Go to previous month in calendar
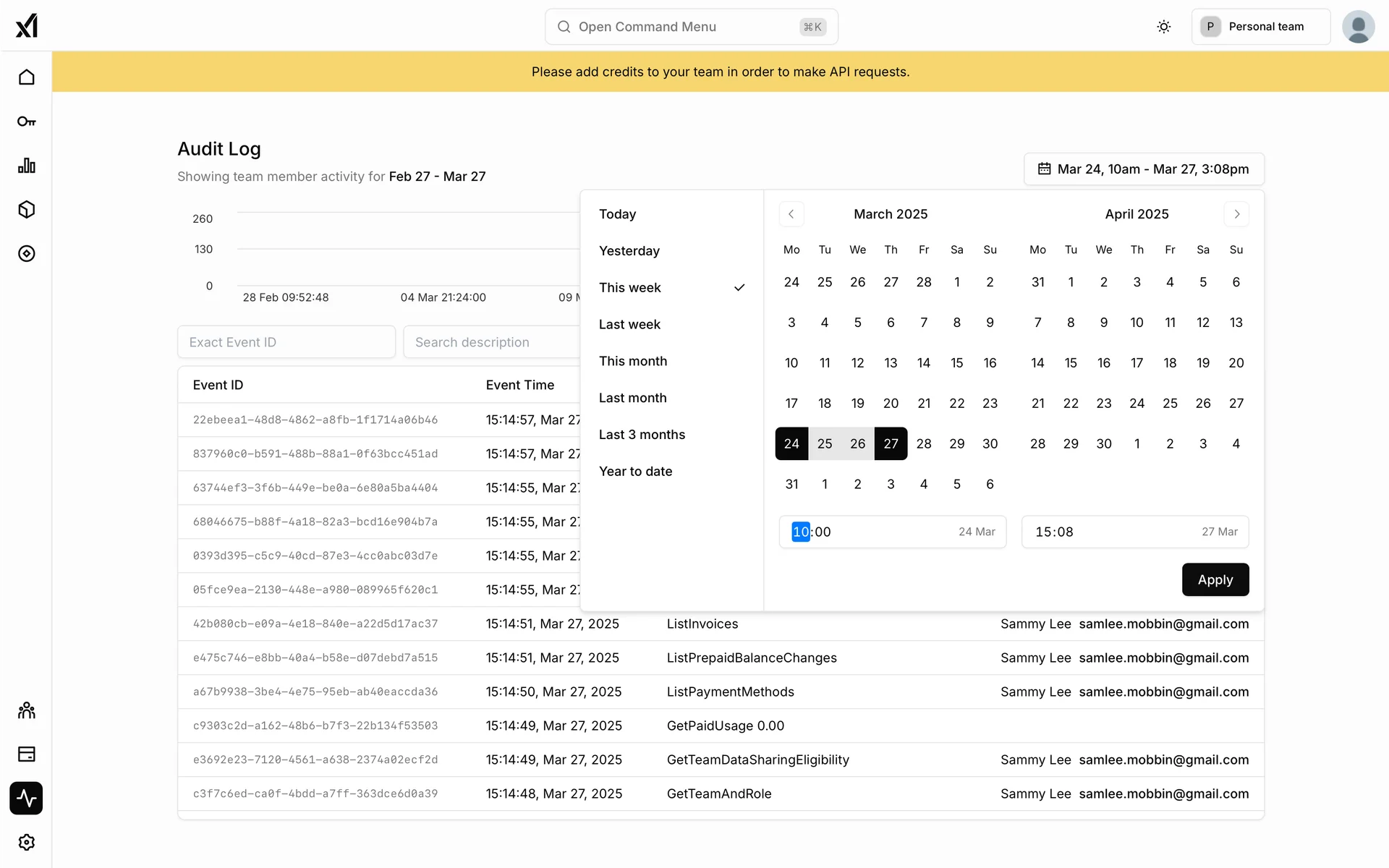 791,214
